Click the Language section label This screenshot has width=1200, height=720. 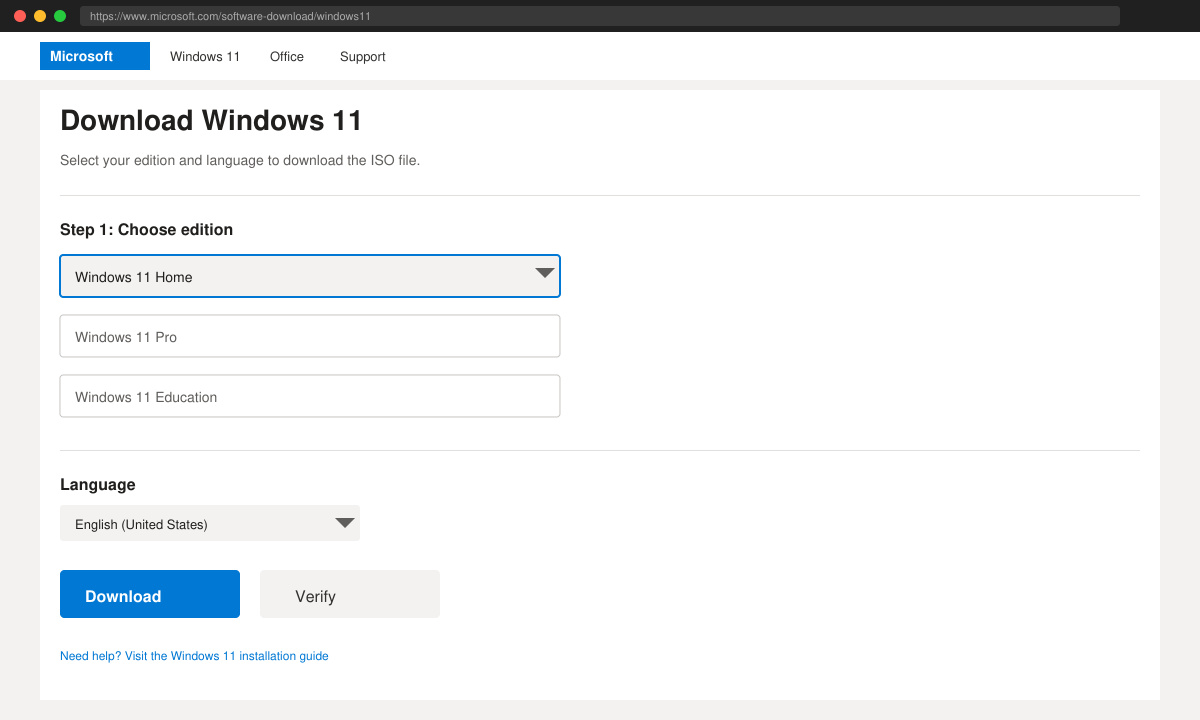(x=97, y=485)
